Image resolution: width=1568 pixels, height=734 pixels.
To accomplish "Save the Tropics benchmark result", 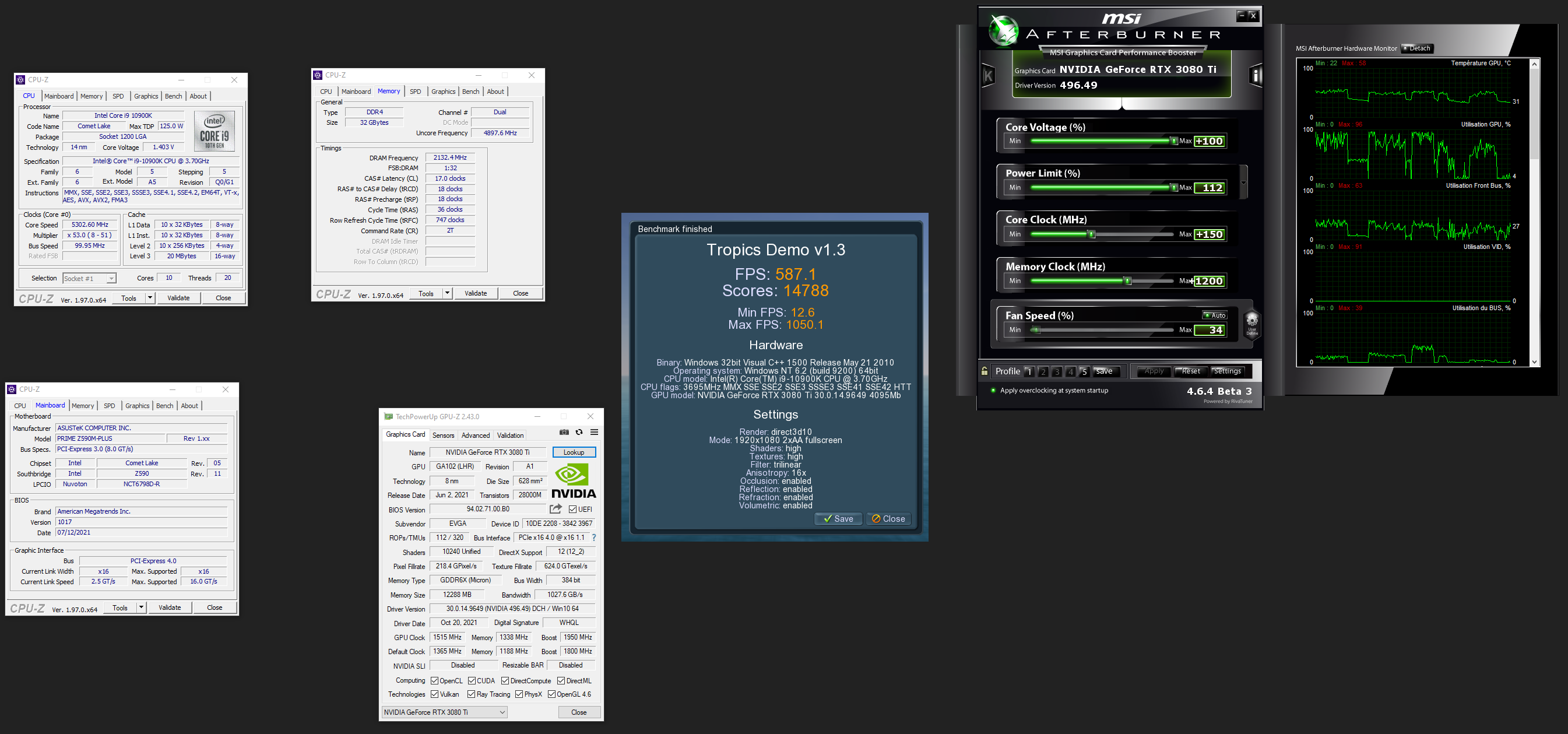I will 838,518.
